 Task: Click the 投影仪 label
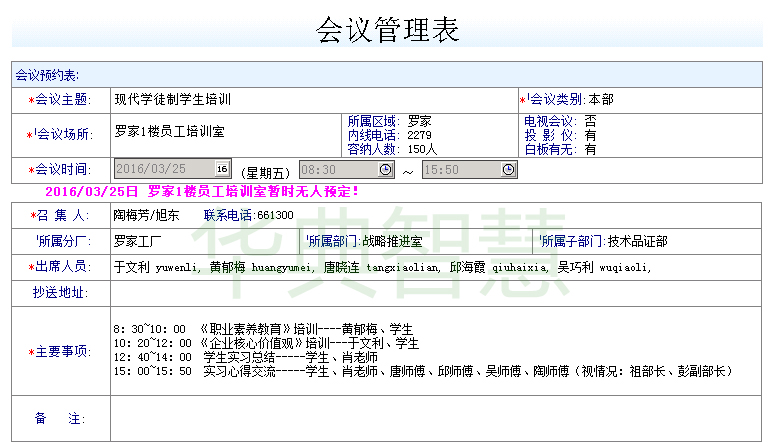550,135
